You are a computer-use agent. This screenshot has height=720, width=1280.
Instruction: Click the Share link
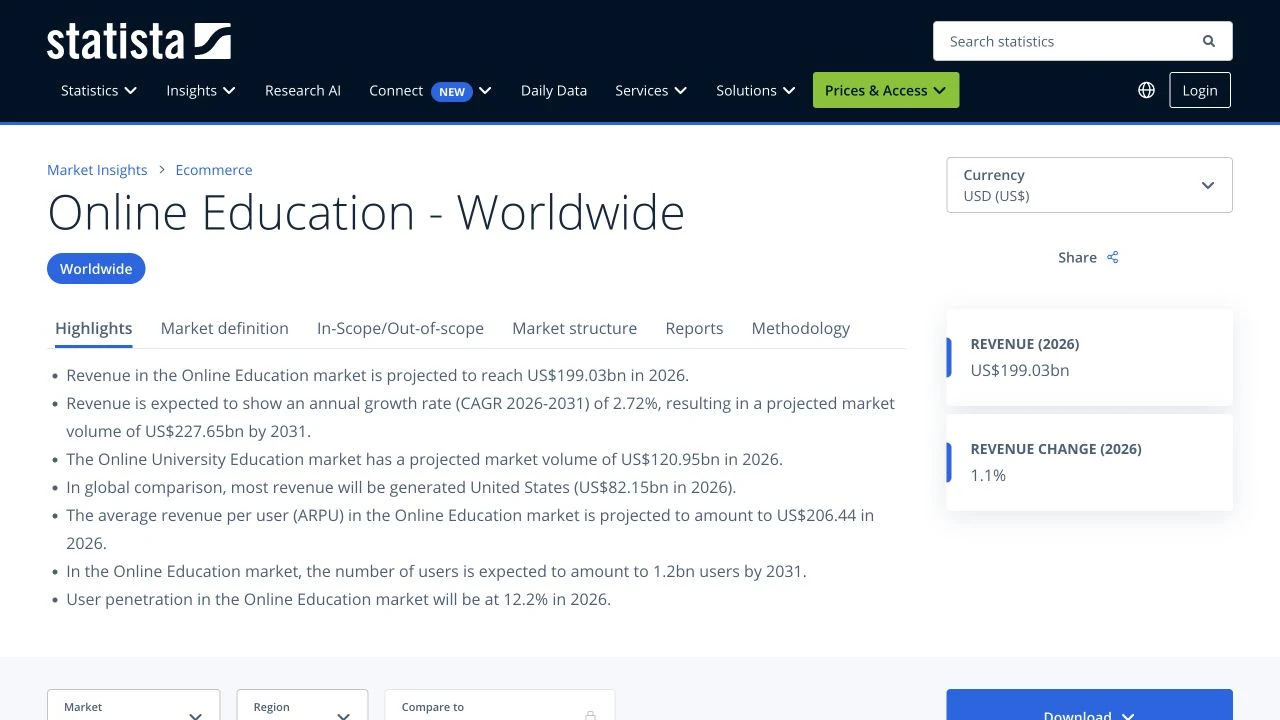point(1088,257)
